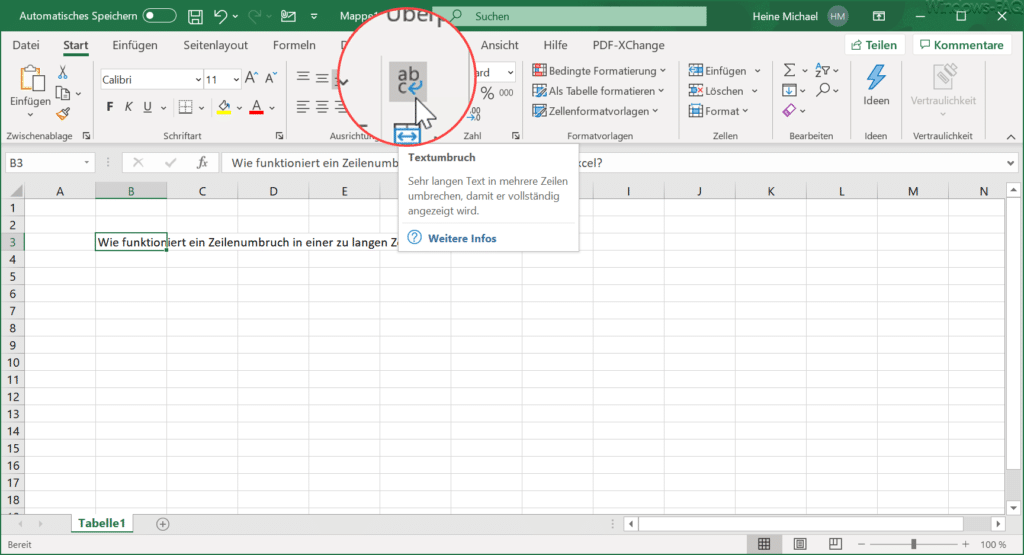Cut selection with the scissors icon
The height and width of the screenshot is (555, 1024).
[x=63, y=72]
